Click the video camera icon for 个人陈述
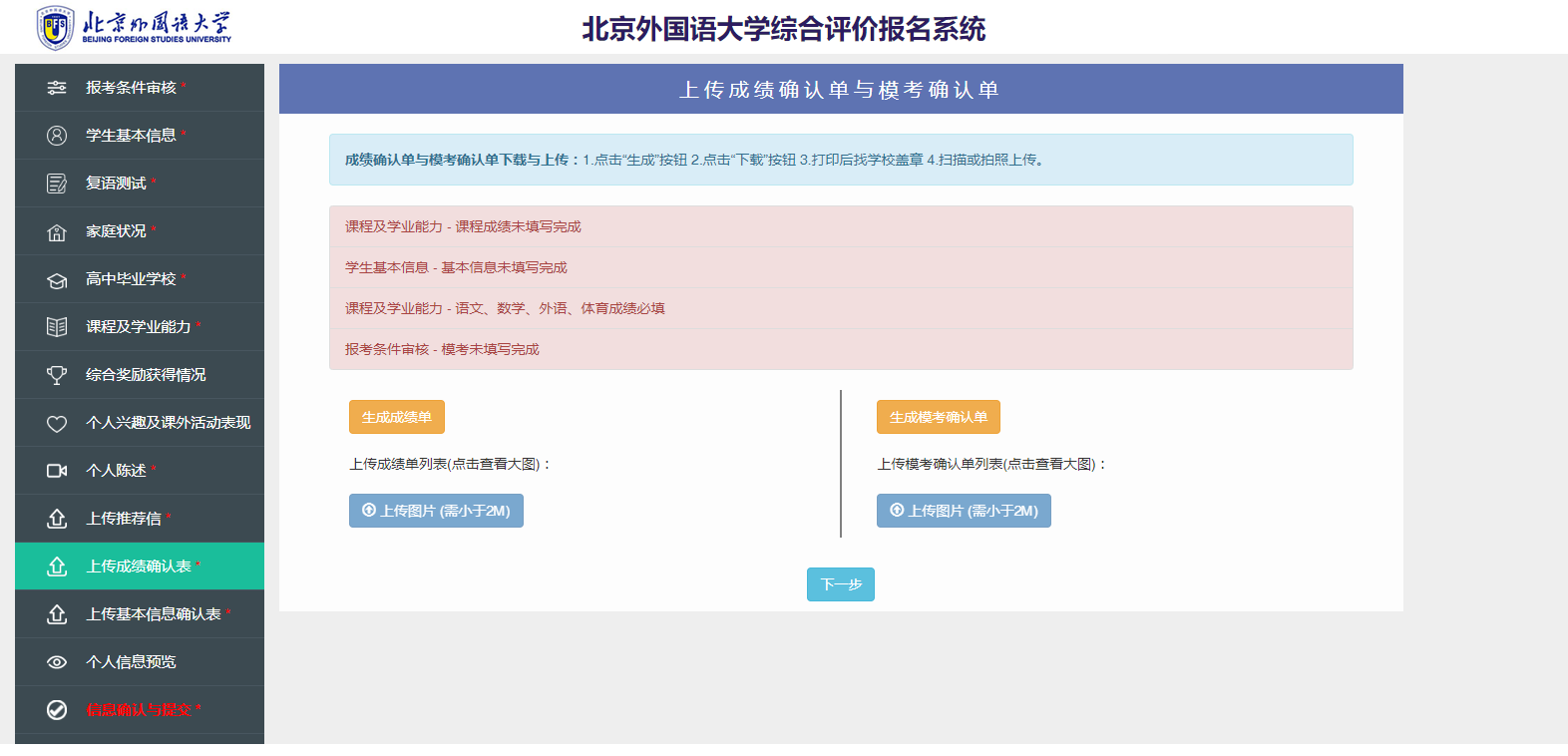Screen dimensions: 1568x756 pyautogui.click(x=57, y=471)
